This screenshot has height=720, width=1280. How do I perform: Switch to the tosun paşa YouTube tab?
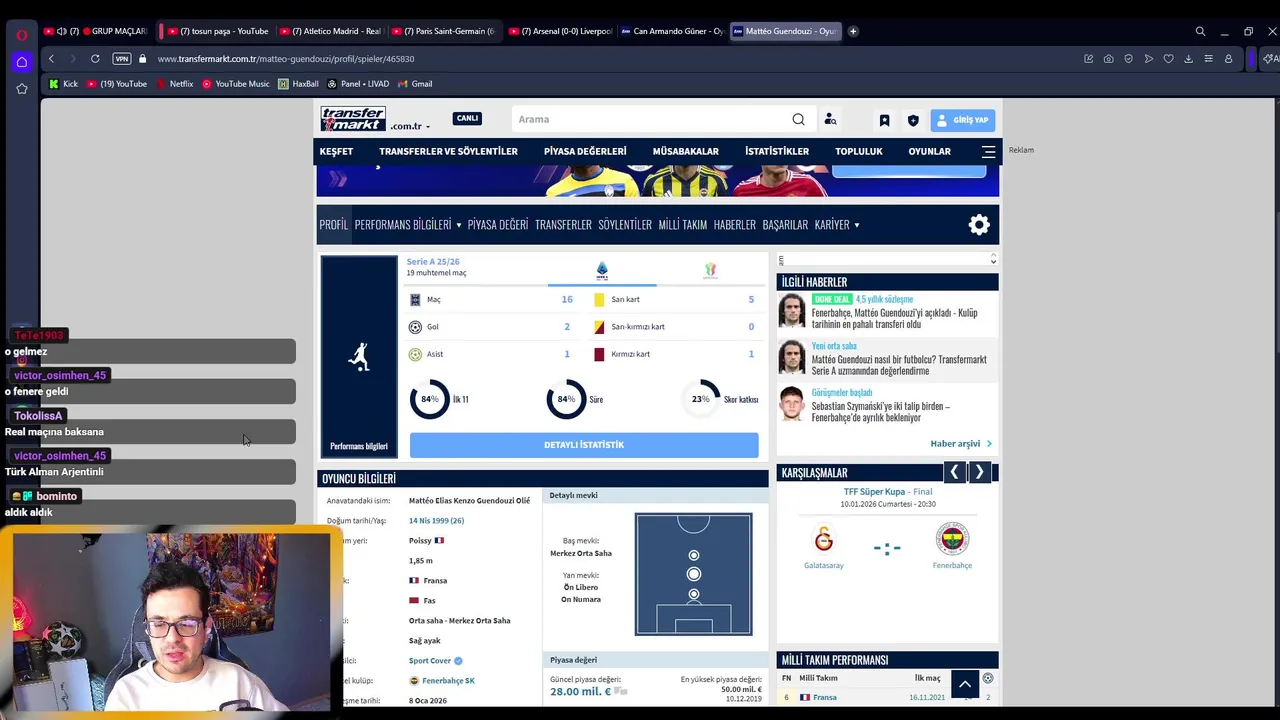click(x=216, y=31)
